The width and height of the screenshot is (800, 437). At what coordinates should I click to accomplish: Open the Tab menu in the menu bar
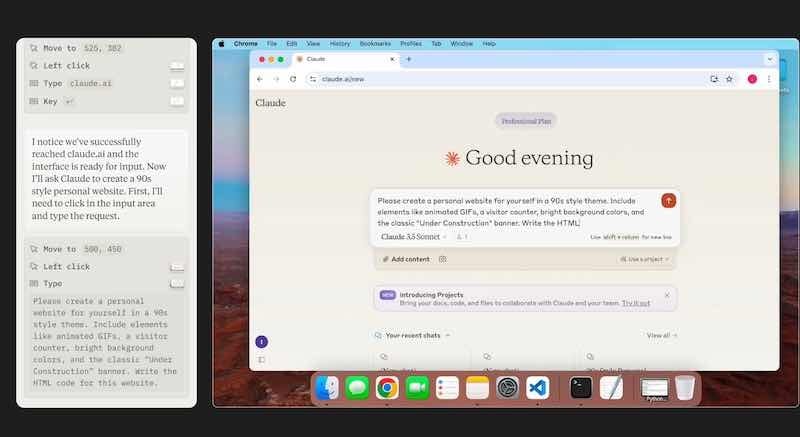tap(436, 44)
